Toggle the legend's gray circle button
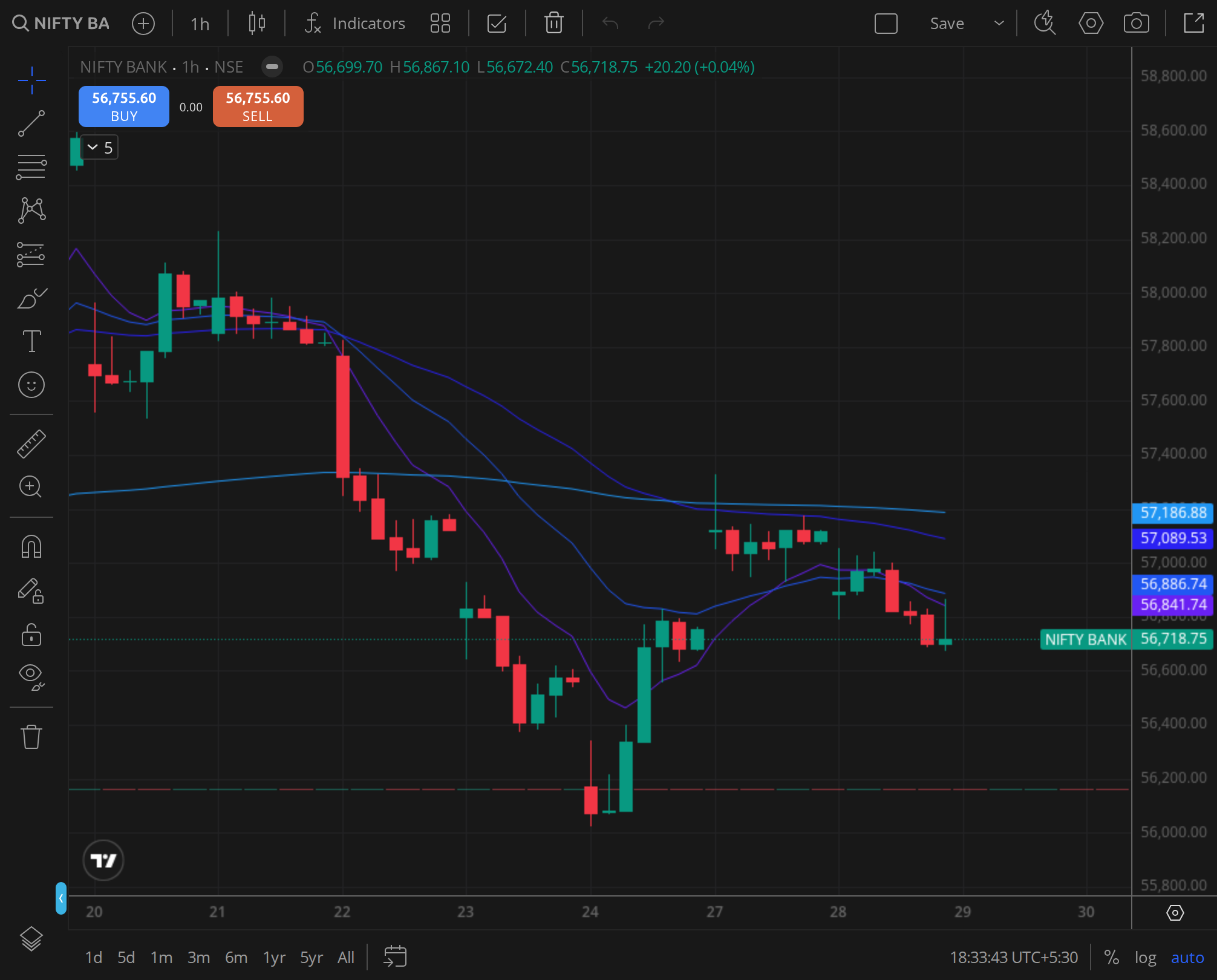1217x980 pixels. click(x=272, y=67)
